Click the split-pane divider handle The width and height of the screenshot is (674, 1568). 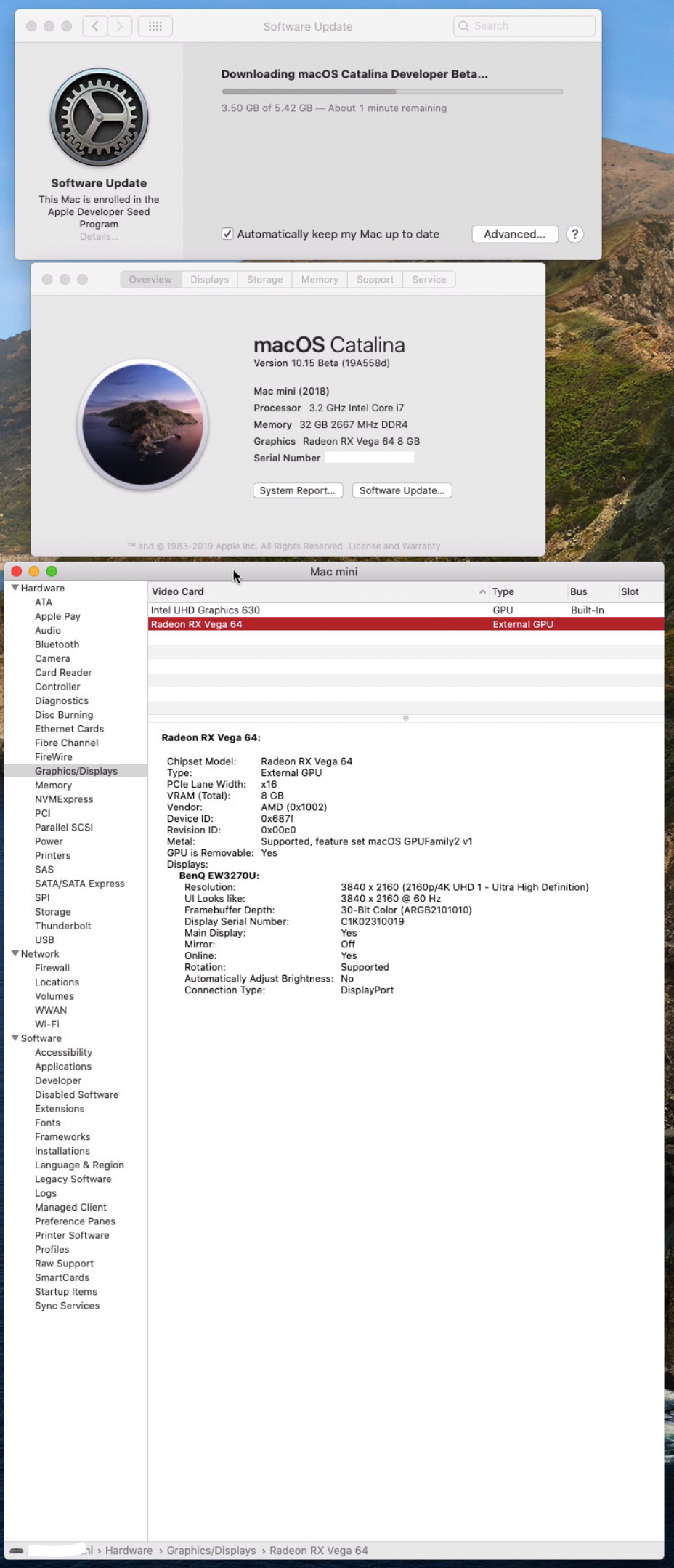point(406,718)
